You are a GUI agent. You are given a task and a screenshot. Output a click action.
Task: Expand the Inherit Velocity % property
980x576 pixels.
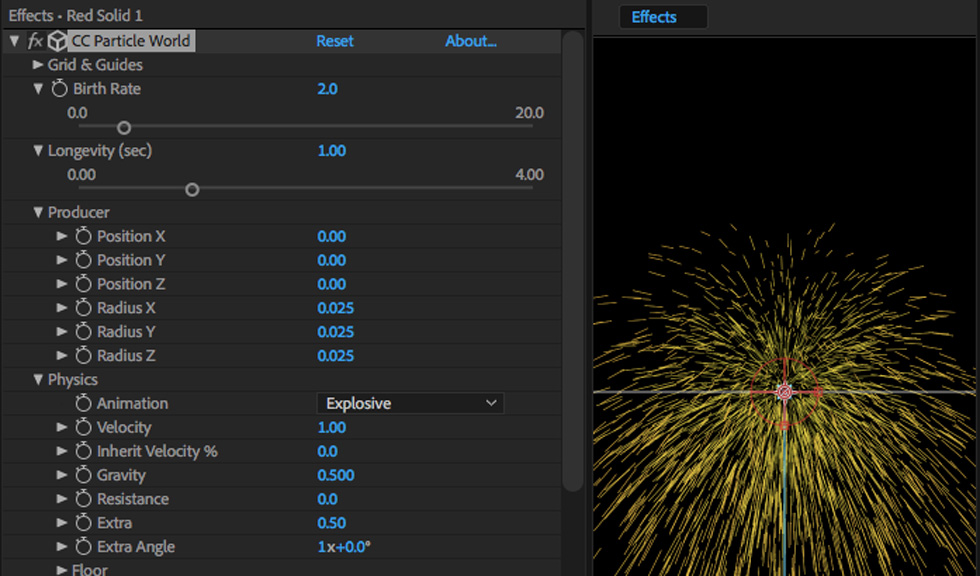pyautogui.click(x=61, y=451)
